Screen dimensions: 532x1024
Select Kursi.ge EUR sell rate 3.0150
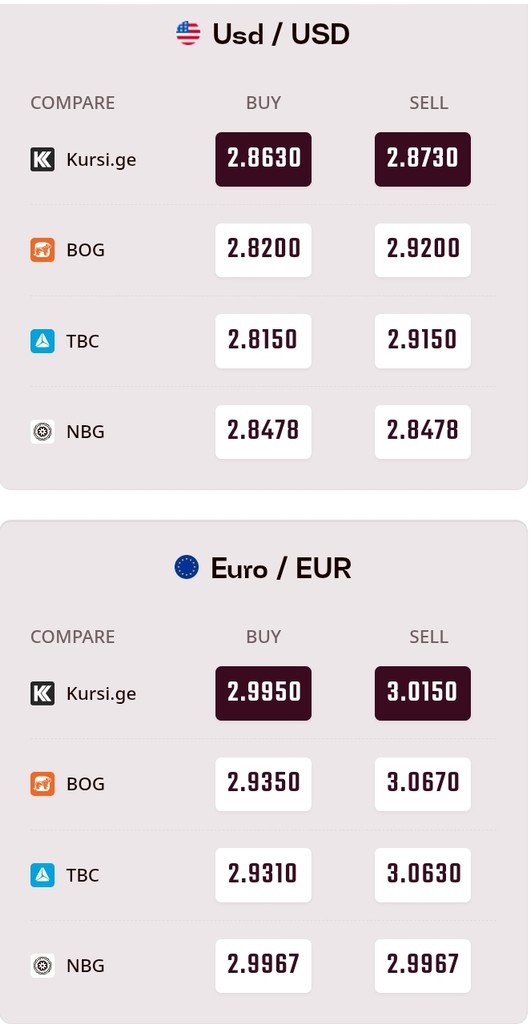(x=422, y=693)
